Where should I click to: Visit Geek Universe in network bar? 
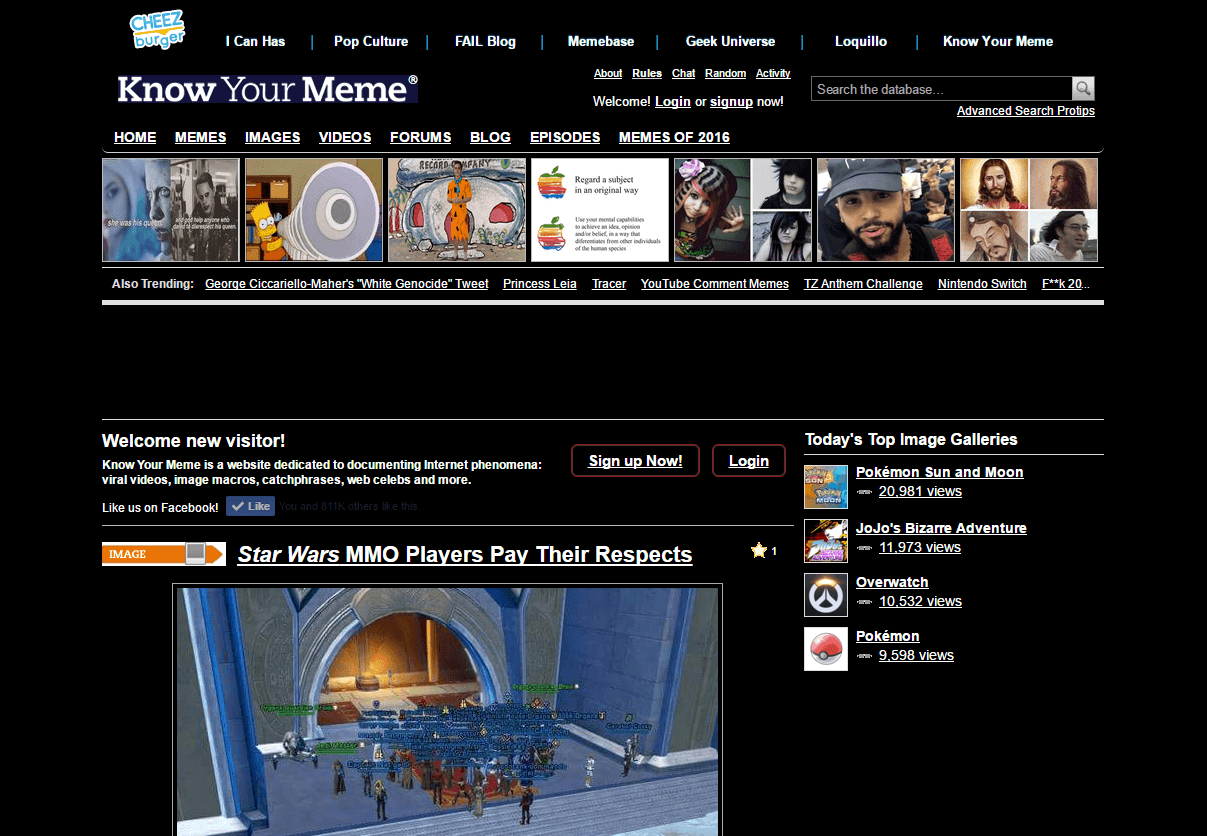tap(730, 41)
